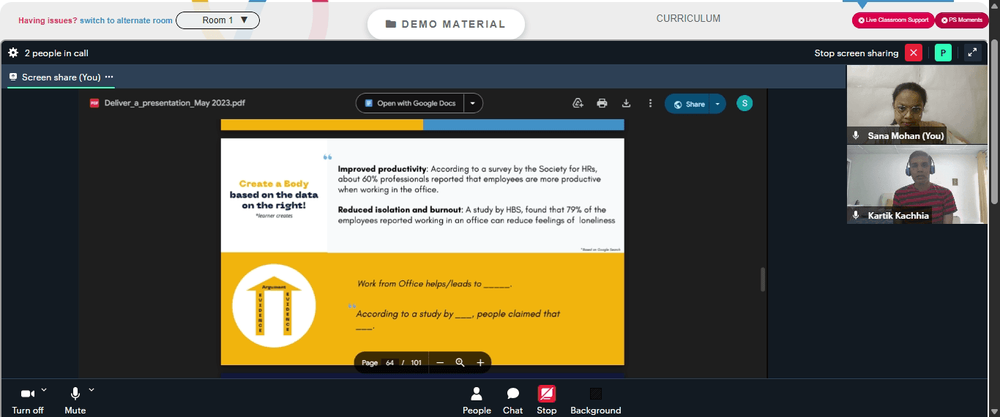Expand microphone options chevron
The image size is (1000, 417).
pyautogui.click(x=91, y=390)
